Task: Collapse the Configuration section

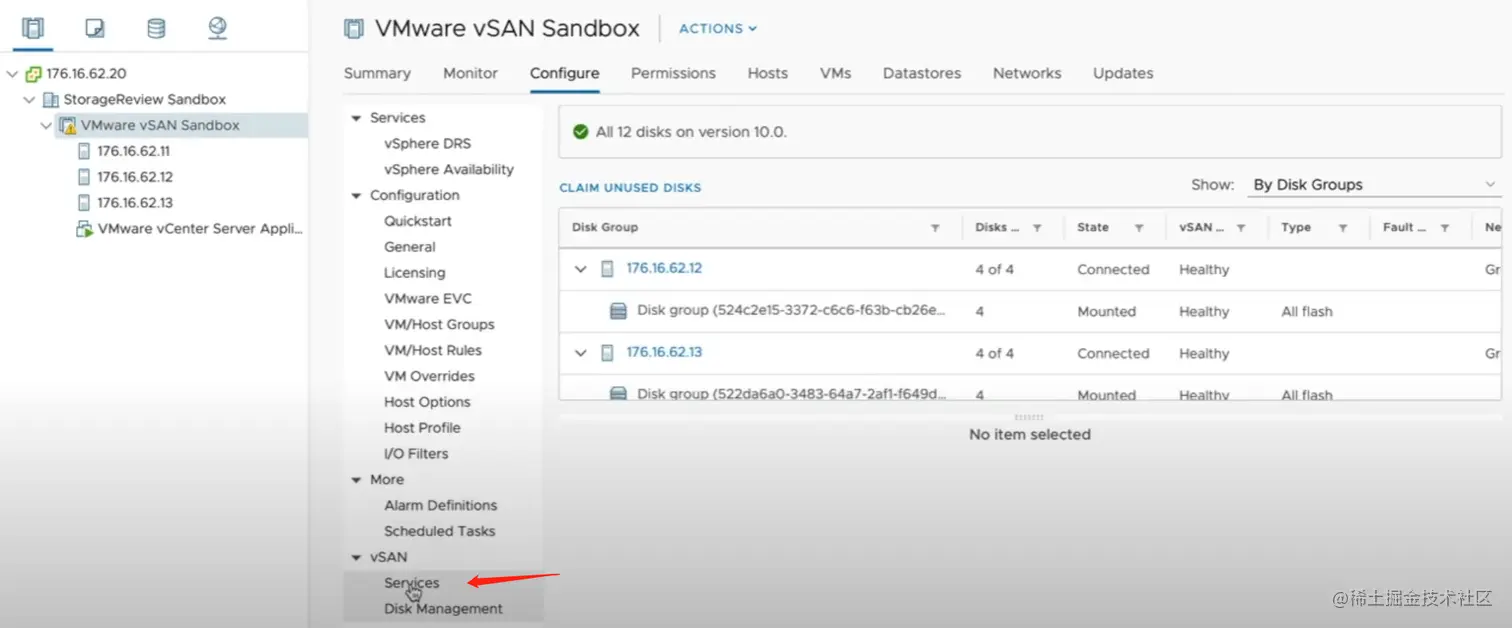Action: click(x=356, y=196)
